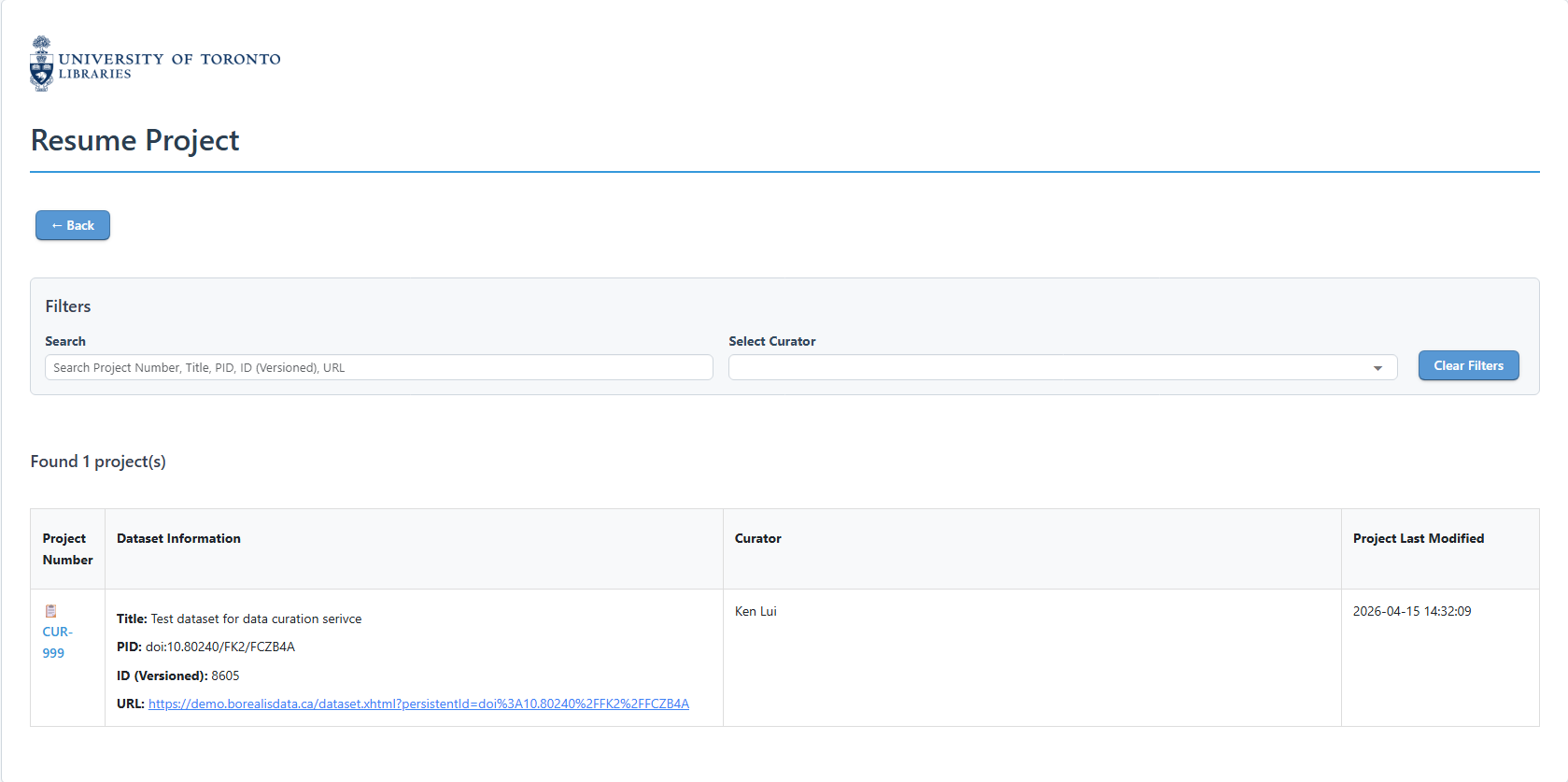Click the 2026-04-15 14:32:09 timestamp cell

[x=1411, y=611]
